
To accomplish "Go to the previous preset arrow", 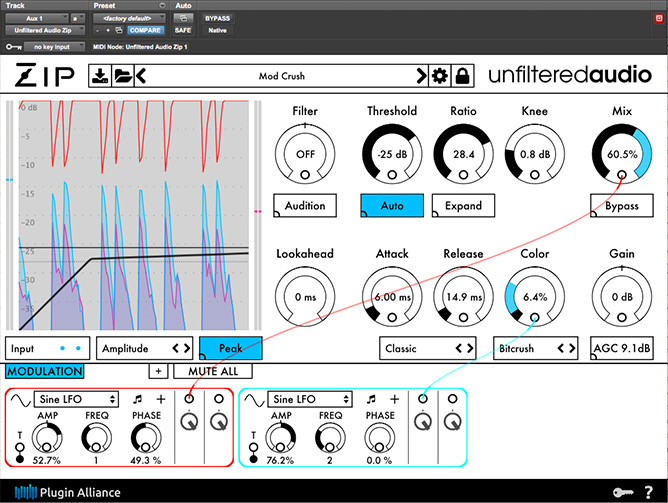I will tap(141, 76).
